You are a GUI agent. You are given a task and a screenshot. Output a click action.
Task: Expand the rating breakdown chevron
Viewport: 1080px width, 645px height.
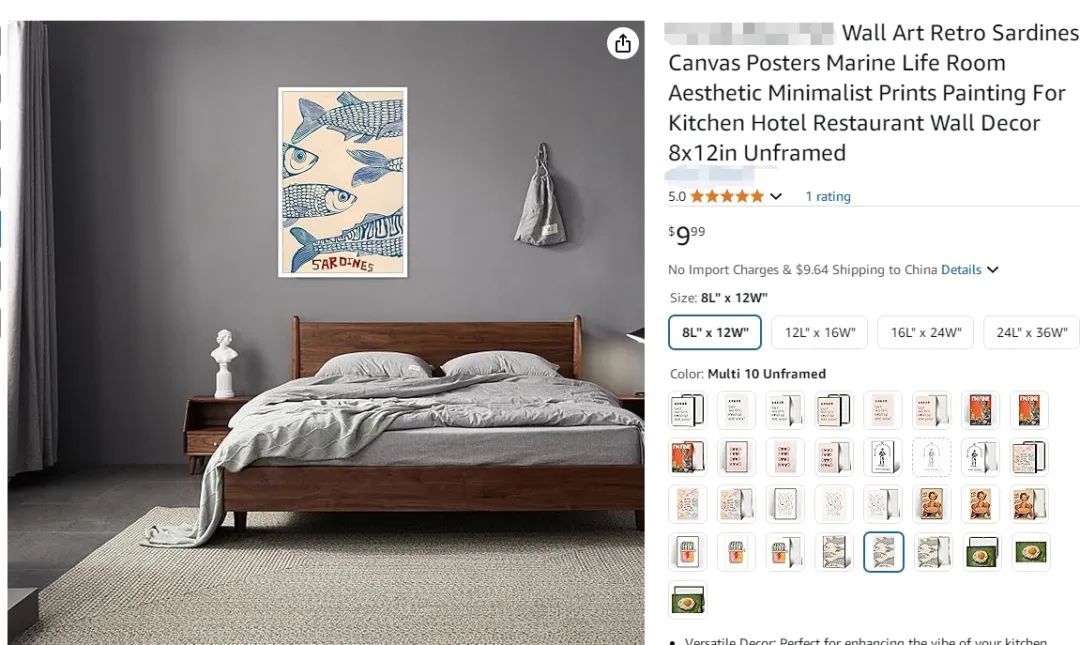click(x=776, y=196)
